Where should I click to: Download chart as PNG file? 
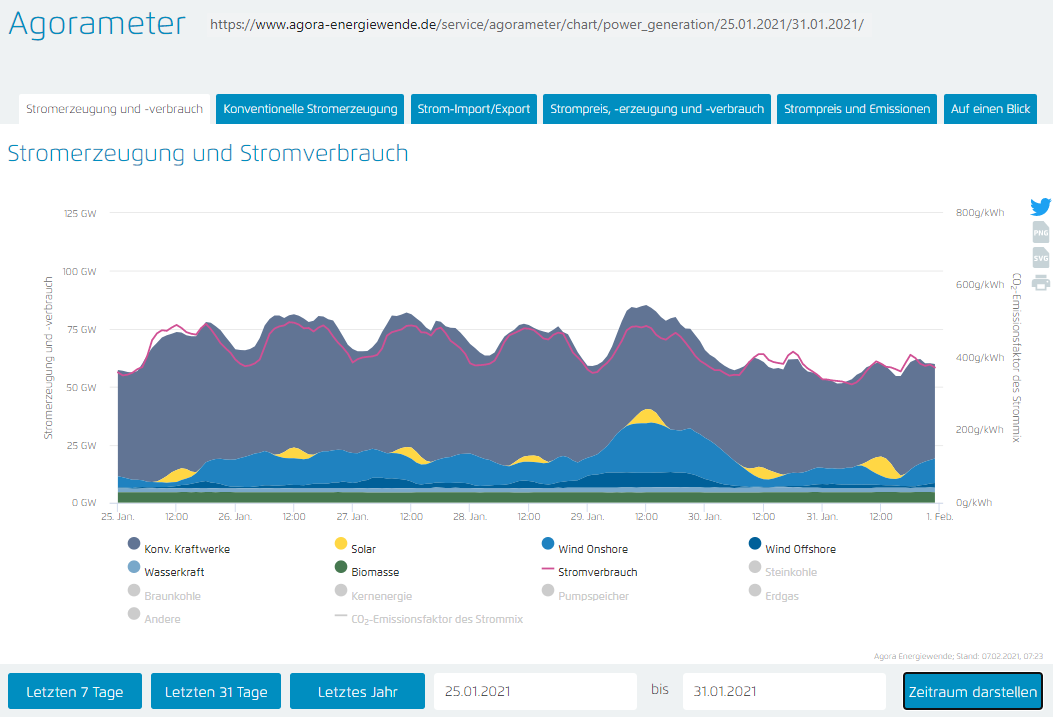click(1041, 233)
